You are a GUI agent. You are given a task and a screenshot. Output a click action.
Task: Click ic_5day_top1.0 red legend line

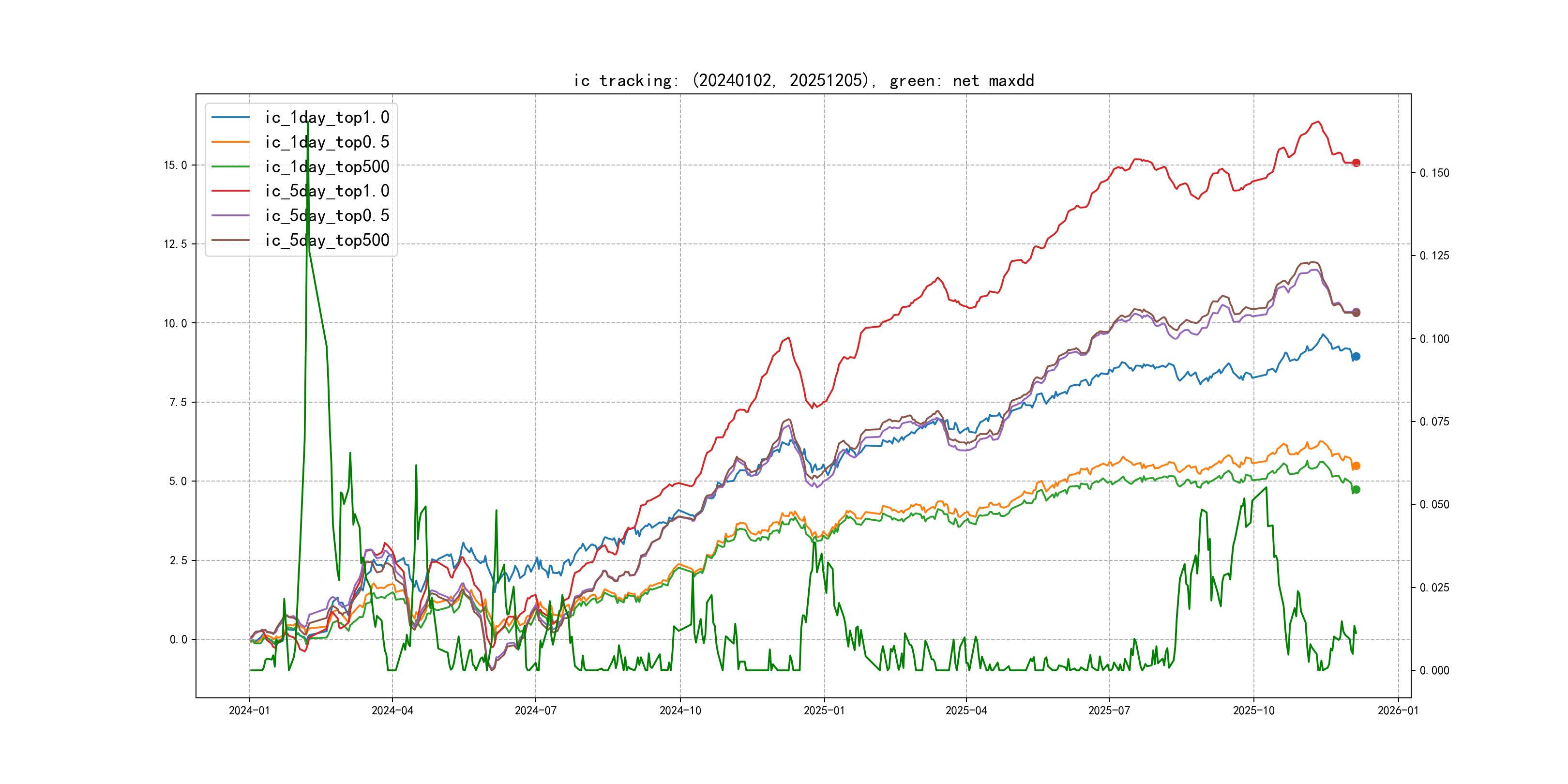pyautogui.click(x=230, y=191)
